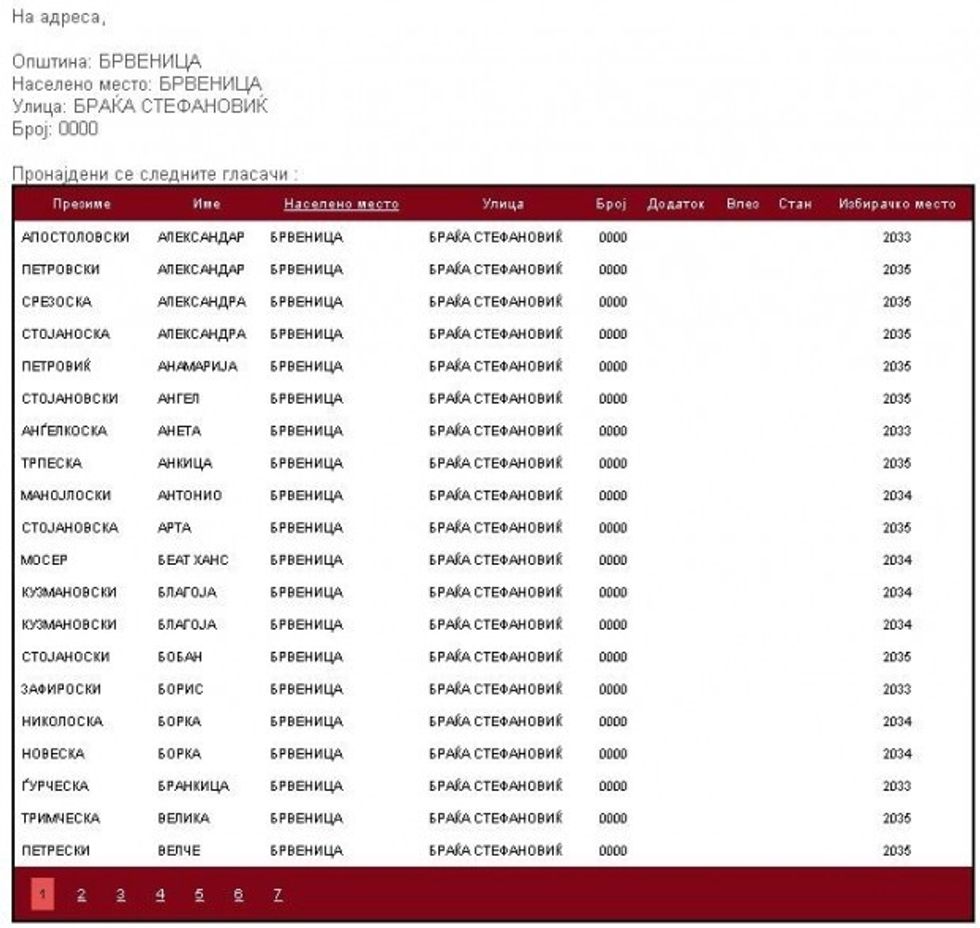Jump to page 4 of voters
Screen dimensions: 980x928
160,893
